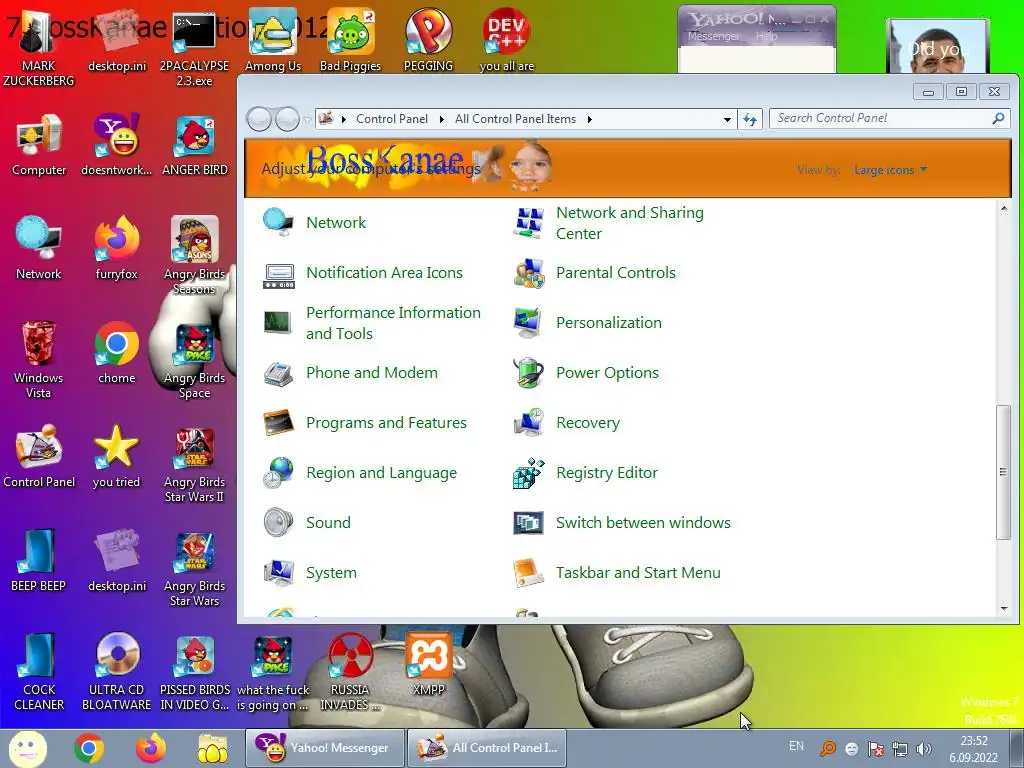Select the PEGGING desktop shortcut
This screenshot has width=1024, height=768.
(x=428, y=39)
